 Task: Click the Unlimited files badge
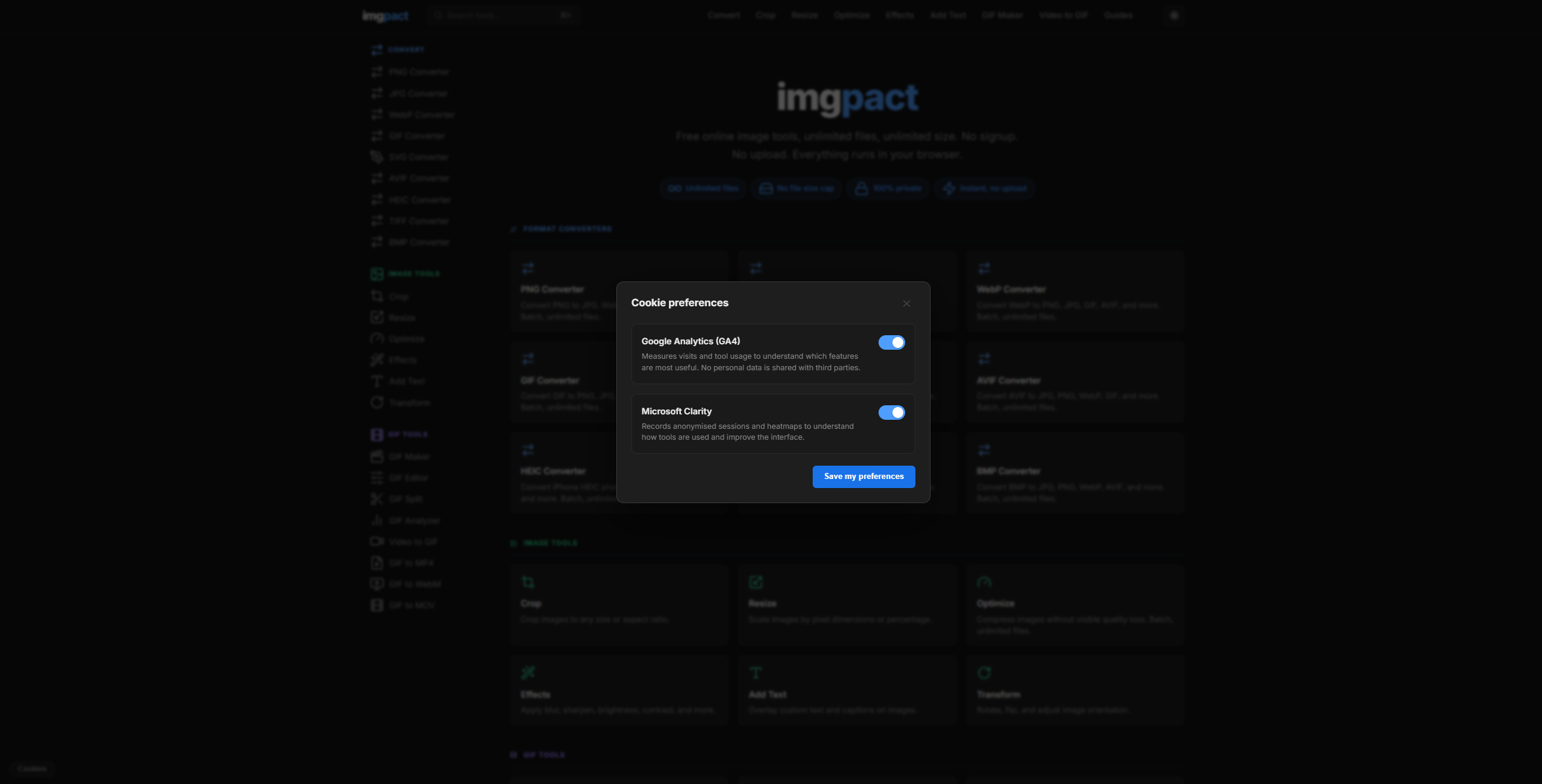703,188
